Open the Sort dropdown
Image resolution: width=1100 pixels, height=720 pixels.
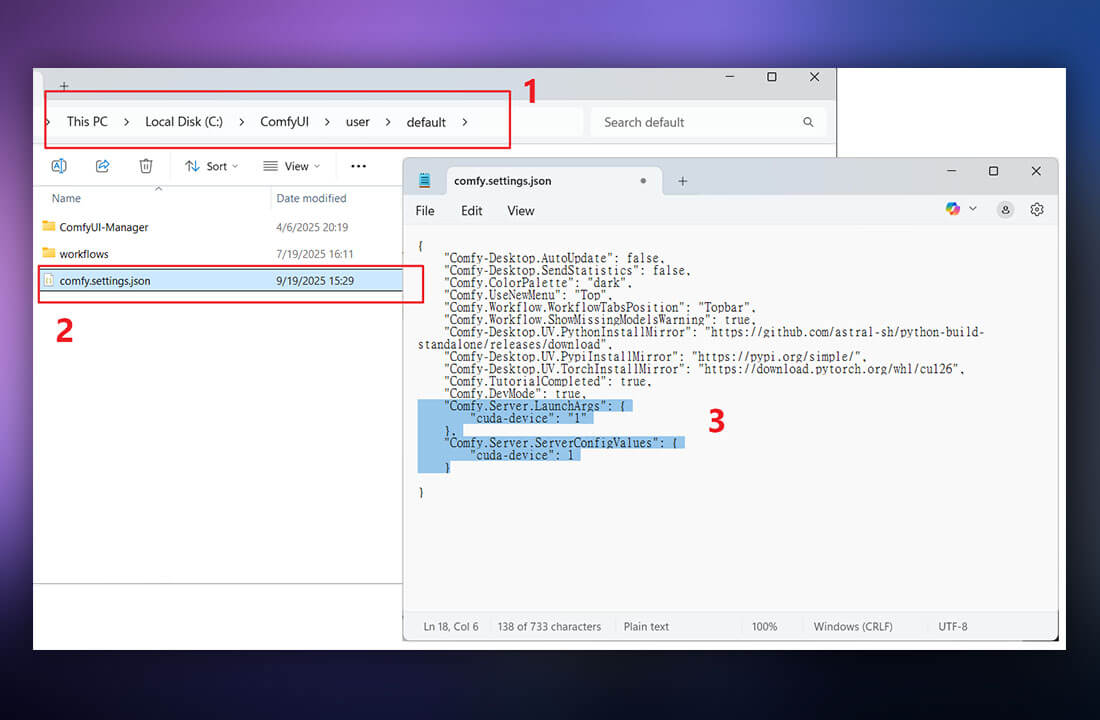pyautogui.click(x=212, y=166)
